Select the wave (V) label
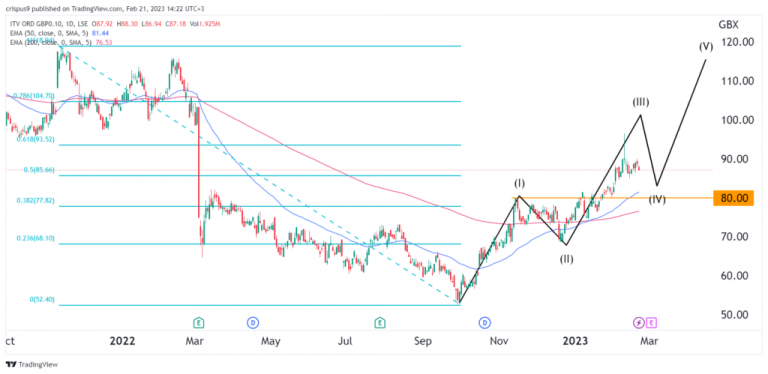The image size is (768, 374). click(706, 47)
